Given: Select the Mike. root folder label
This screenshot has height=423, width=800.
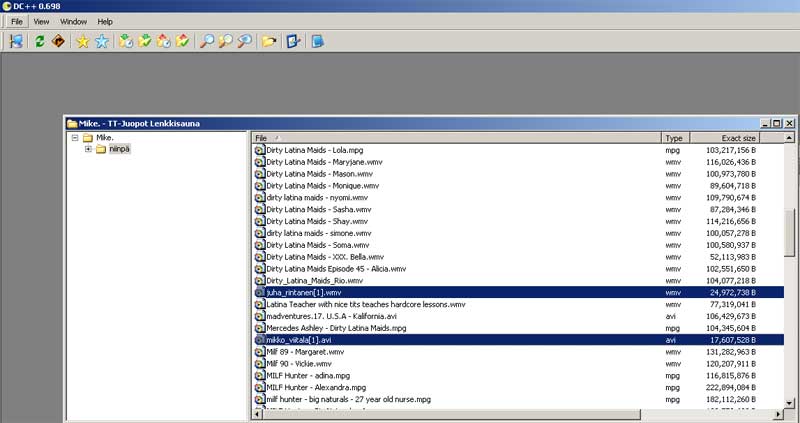Looking at the screenshot, I should pos(105,138).
